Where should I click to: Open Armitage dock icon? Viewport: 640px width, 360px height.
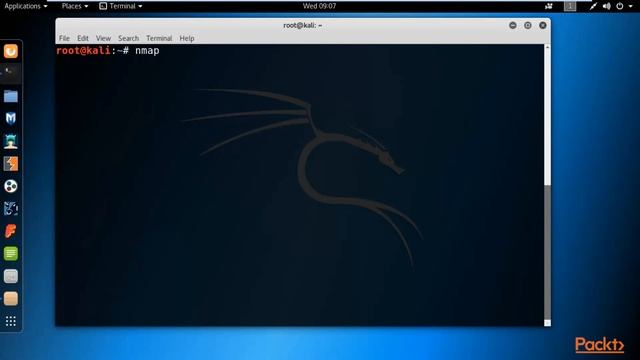(x=11, y=141)
